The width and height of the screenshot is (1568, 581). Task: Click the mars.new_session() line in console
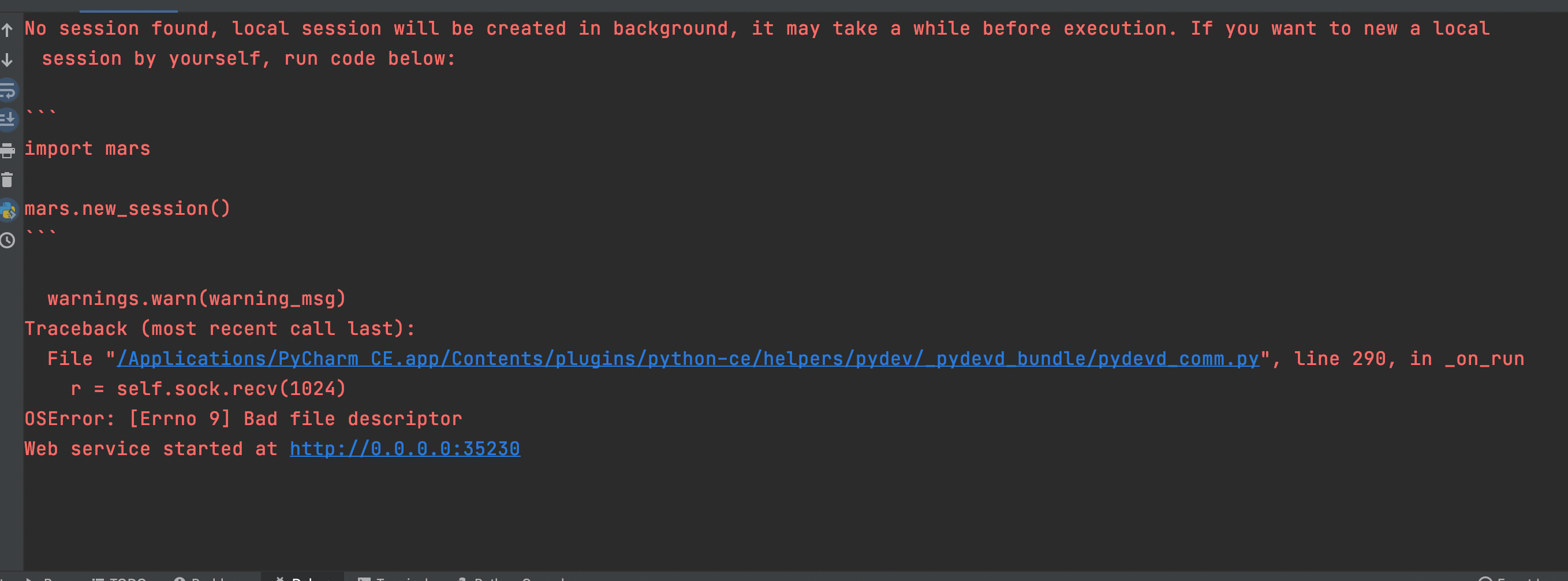click(128, 209)
